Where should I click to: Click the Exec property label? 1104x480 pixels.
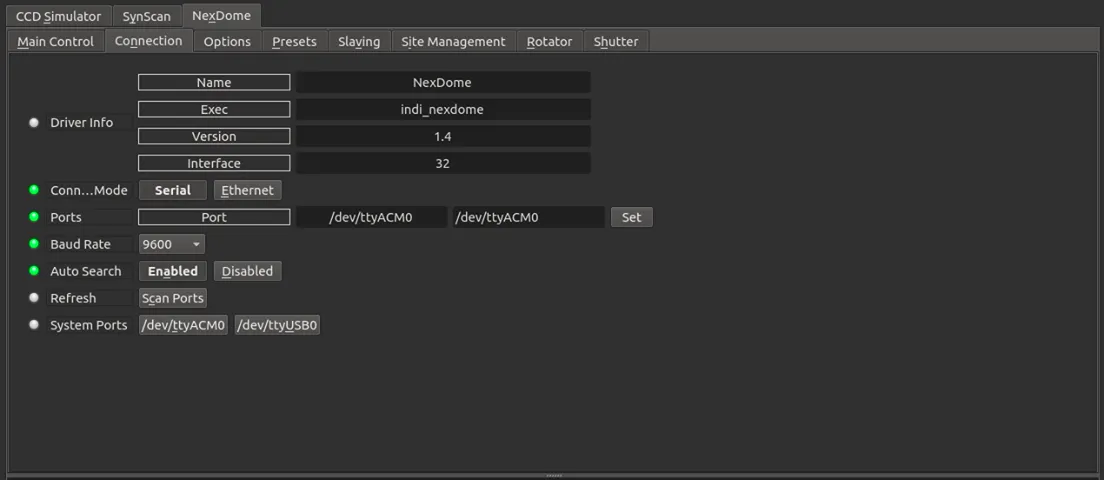pyautogui.click(x=214, y=109)
